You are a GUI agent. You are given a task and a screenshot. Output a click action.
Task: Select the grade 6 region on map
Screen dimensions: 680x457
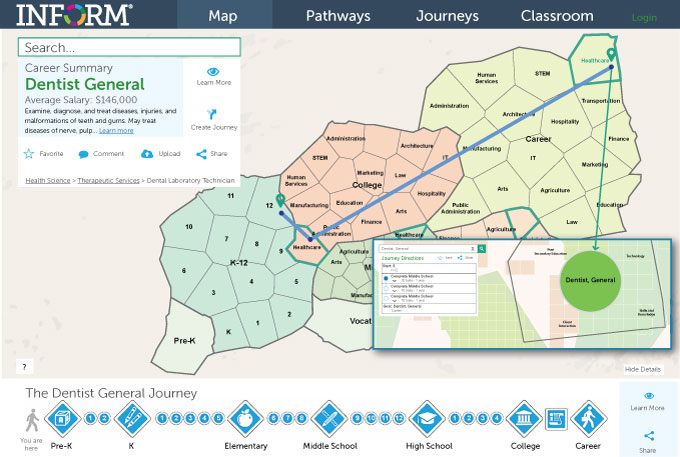[x=184, y=271]
